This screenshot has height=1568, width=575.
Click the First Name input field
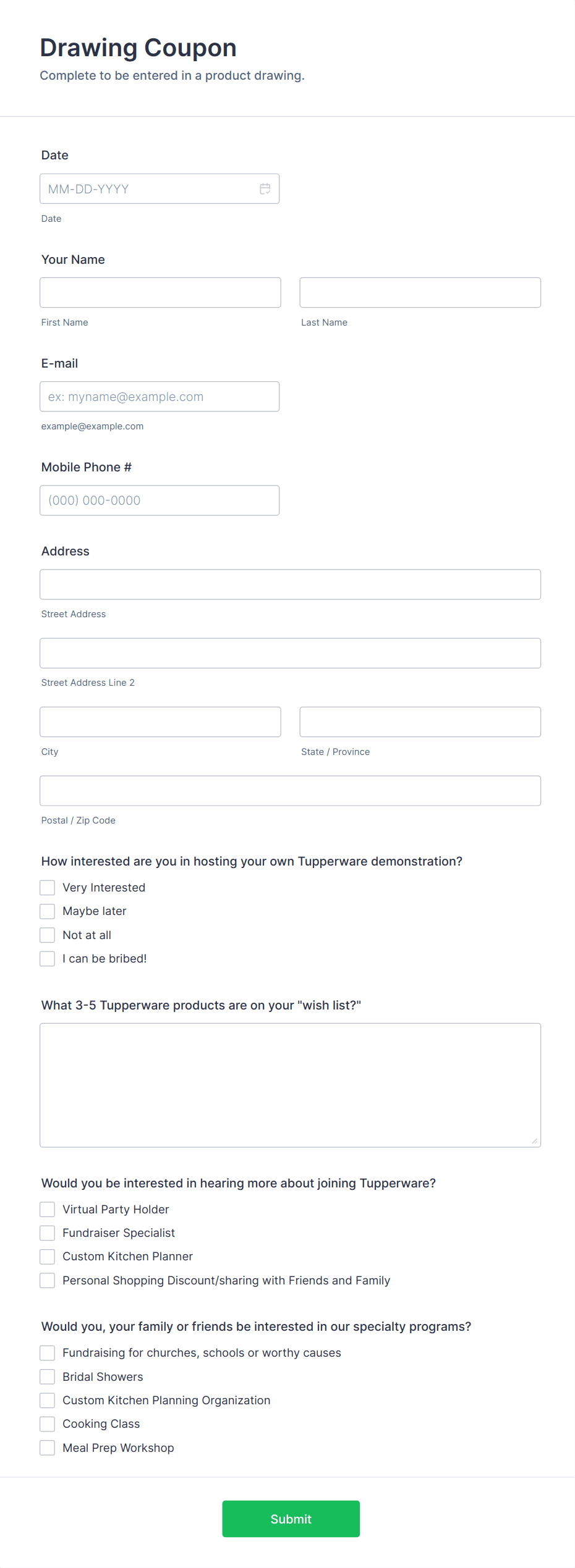point(160,292)
